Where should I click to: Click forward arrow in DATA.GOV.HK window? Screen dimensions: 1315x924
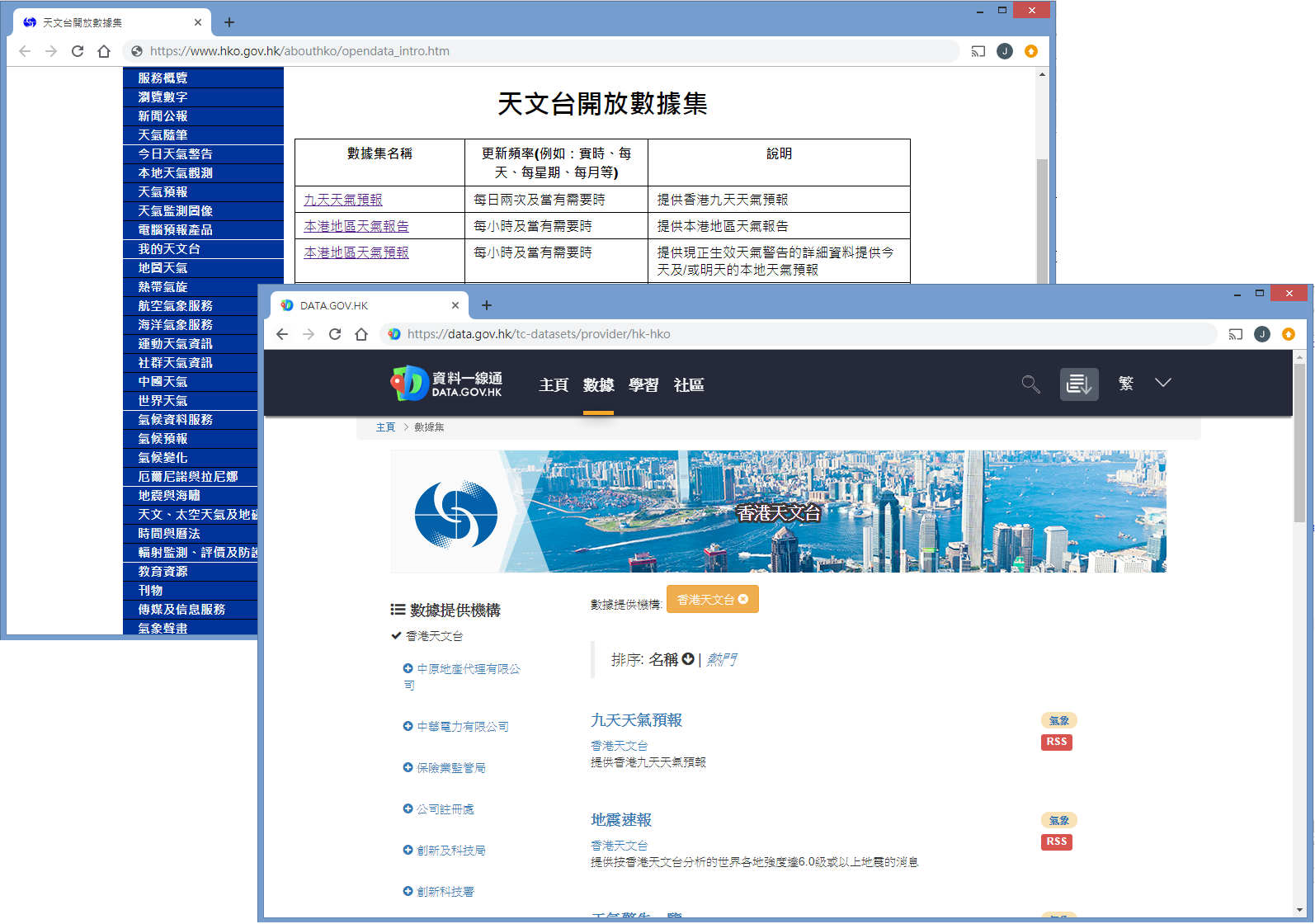click(309, 334)
